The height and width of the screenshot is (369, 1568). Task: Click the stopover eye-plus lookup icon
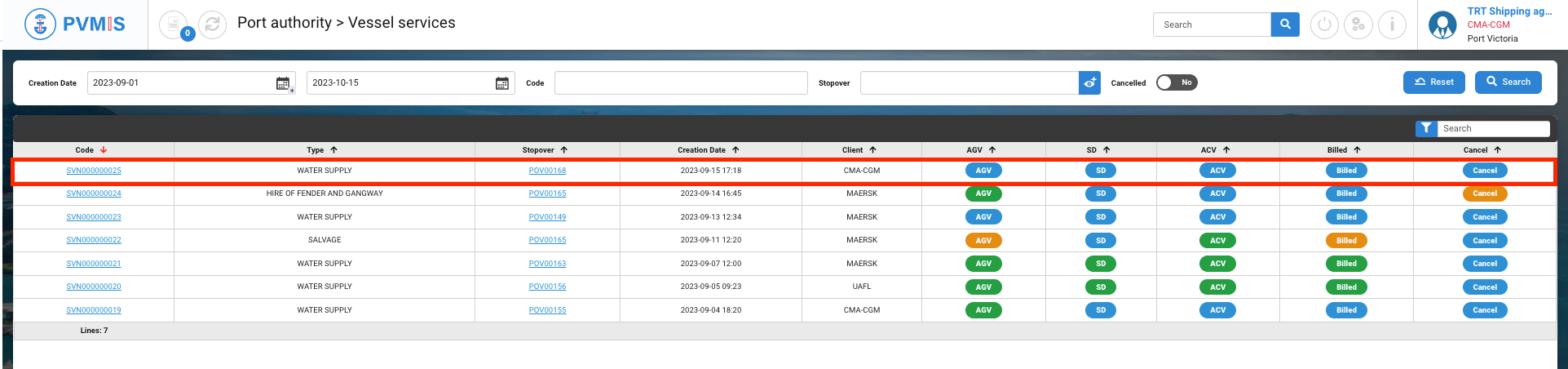[x=1089, y=83]
